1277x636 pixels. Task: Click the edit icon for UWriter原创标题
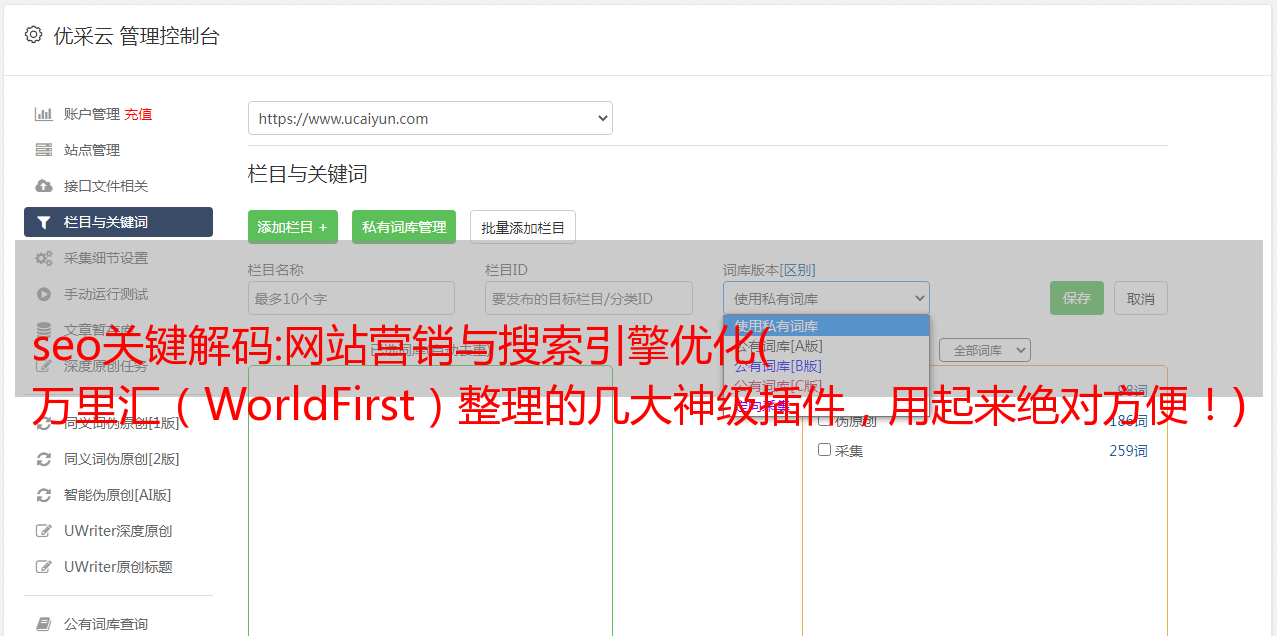click(44, 567)
